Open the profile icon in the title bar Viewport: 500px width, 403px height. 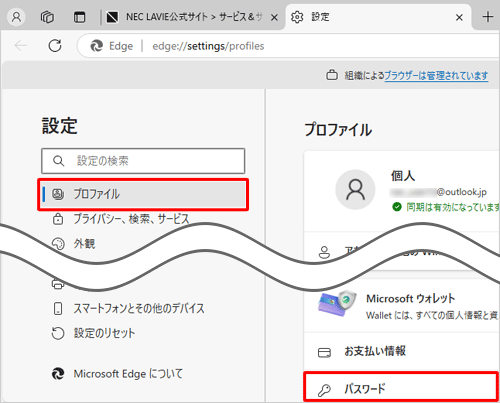(x=16, y=17)
